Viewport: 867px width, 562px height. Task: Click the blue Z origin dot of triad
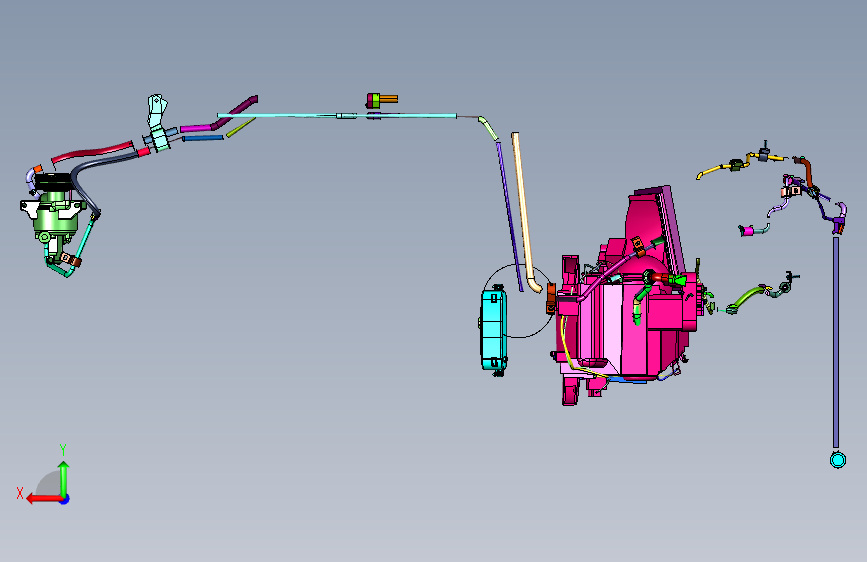click(65, 499)
